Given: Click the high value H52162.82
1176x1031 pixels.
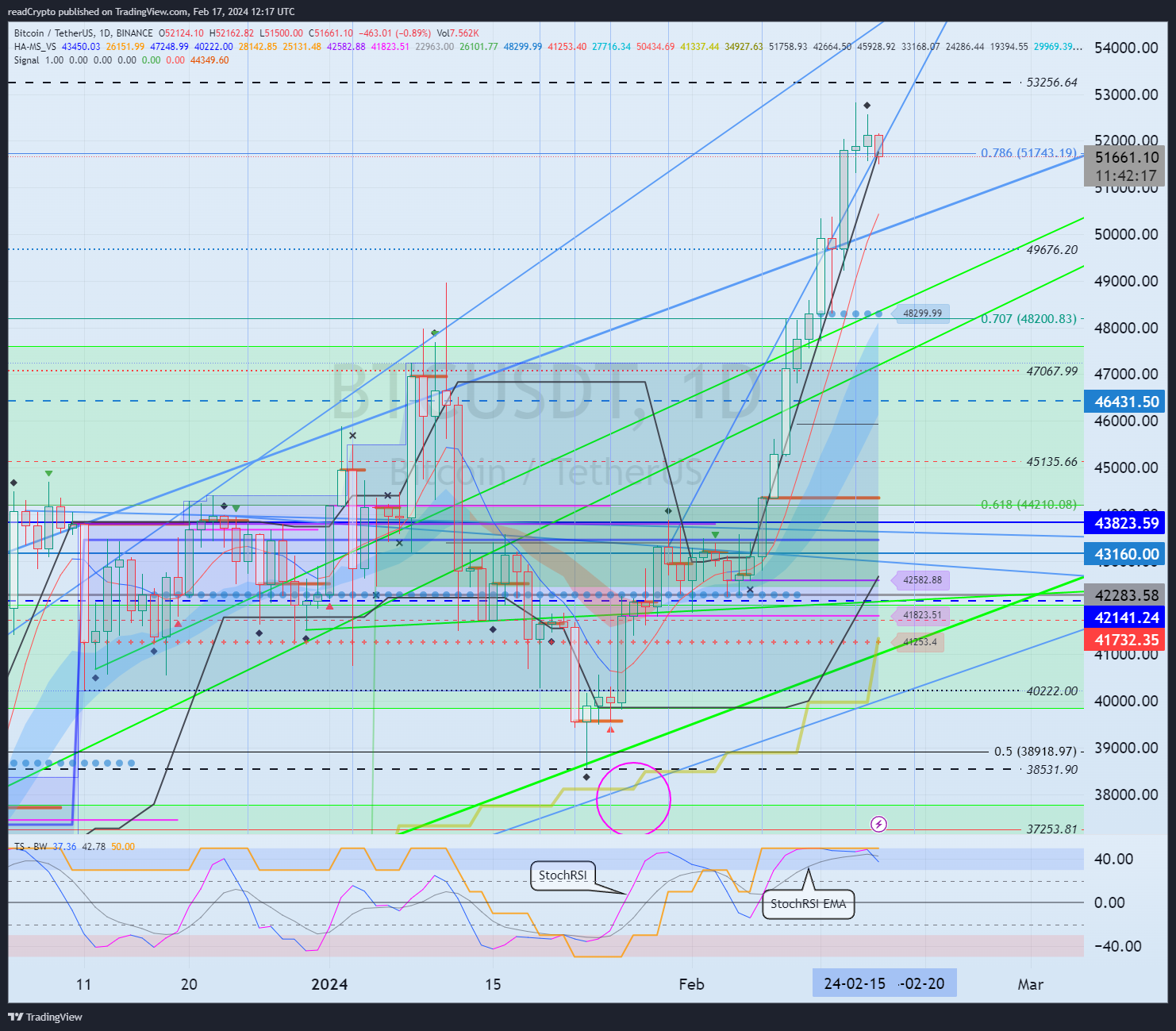Looking at the screenshot, I should tap(232, 33).
